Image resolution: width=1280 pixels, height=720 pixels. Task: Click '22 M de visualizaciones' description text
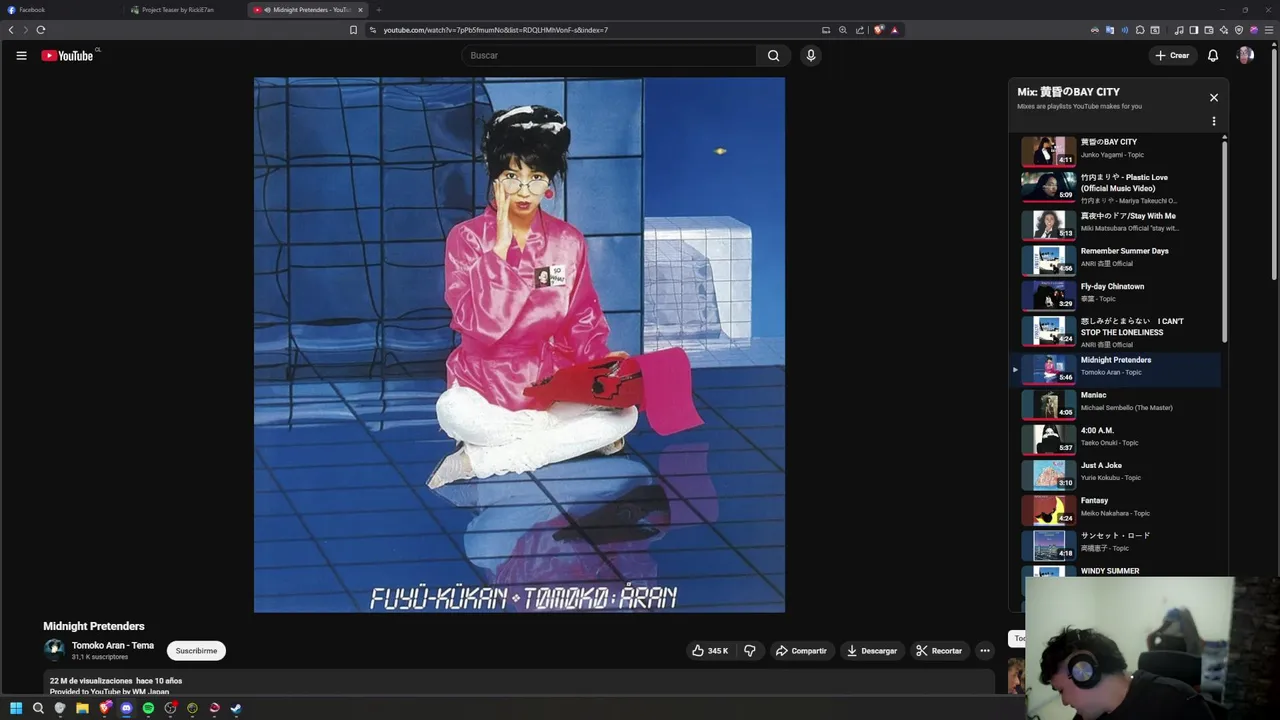click(91, 681)
